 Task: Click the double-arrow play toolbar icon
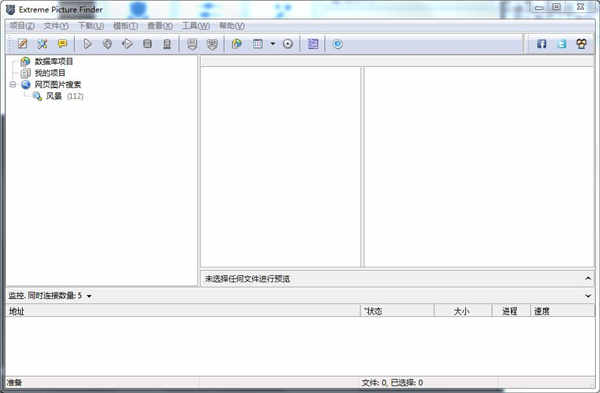127,44
